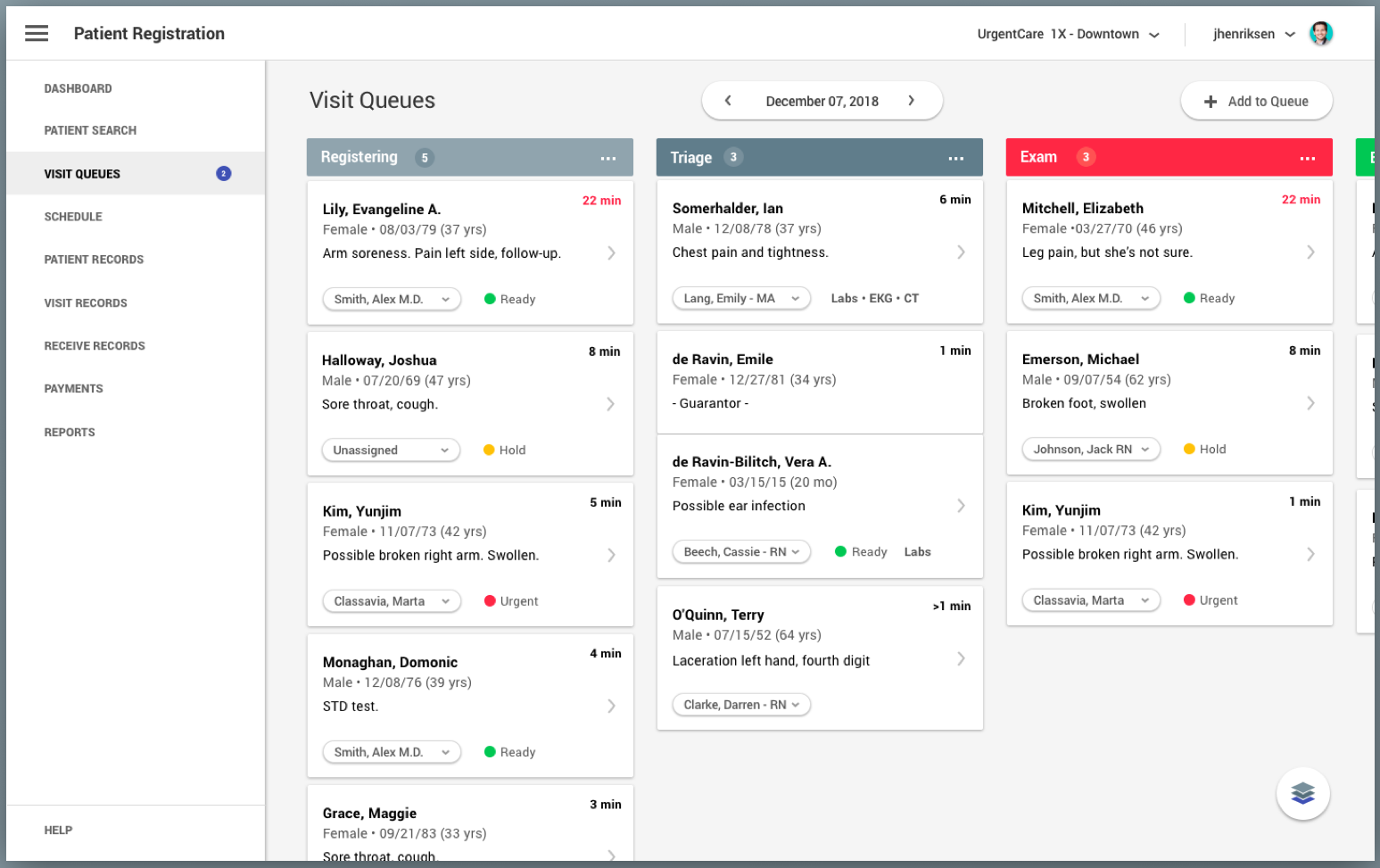Click the user profile avatar

pos(1320,34)
